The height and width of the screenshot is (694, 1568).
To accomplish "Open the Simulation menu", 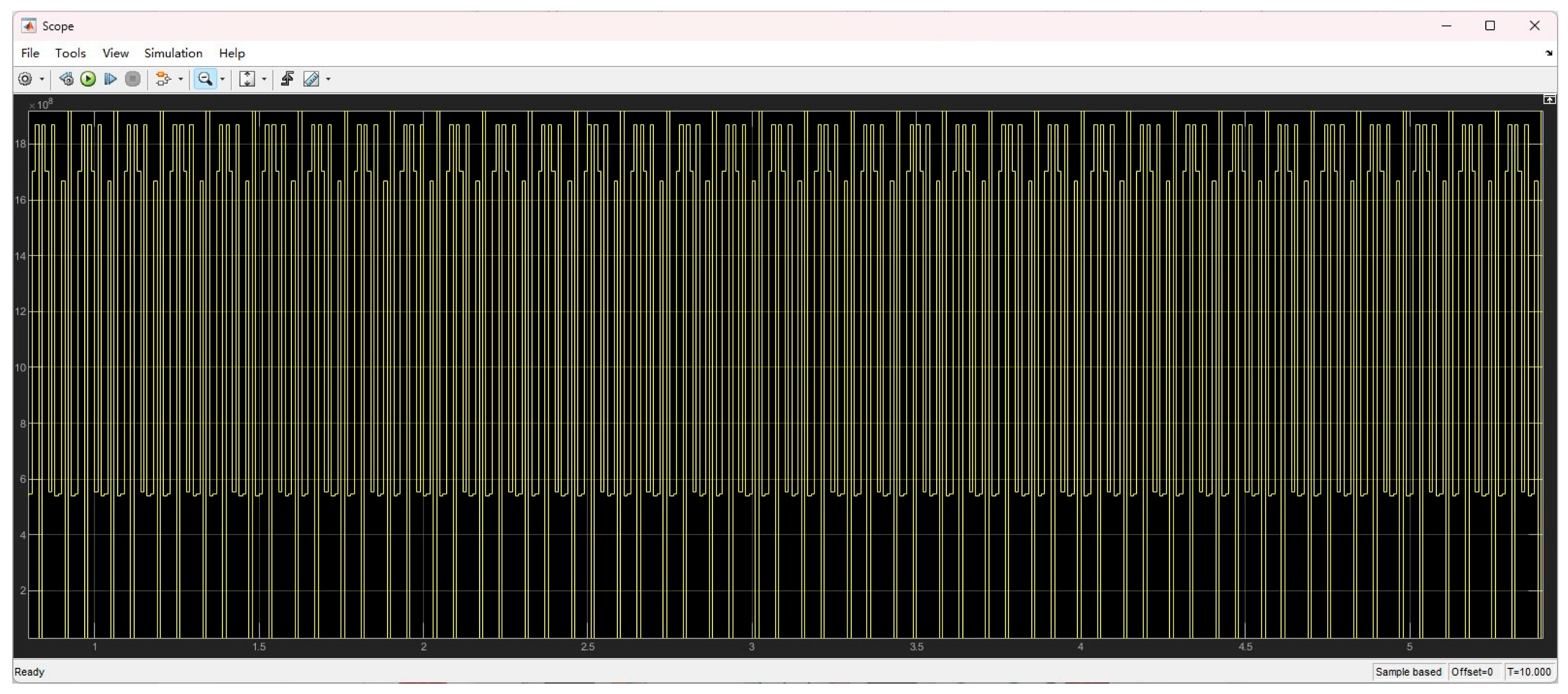I will tap(173, 53).
